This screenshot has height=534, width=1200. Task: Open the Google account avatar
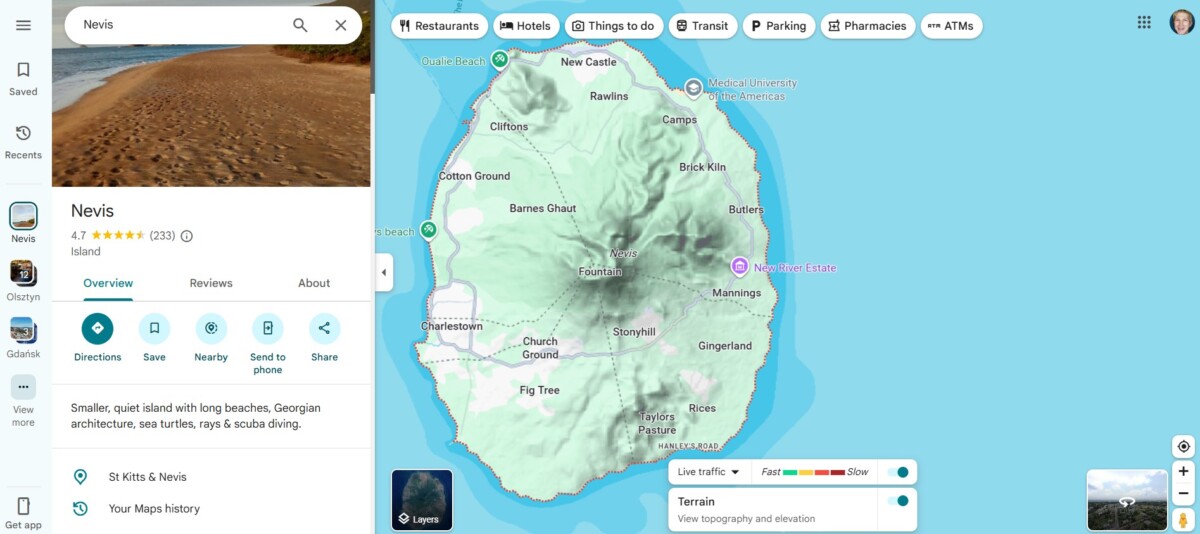click(x=1182, y=23)
